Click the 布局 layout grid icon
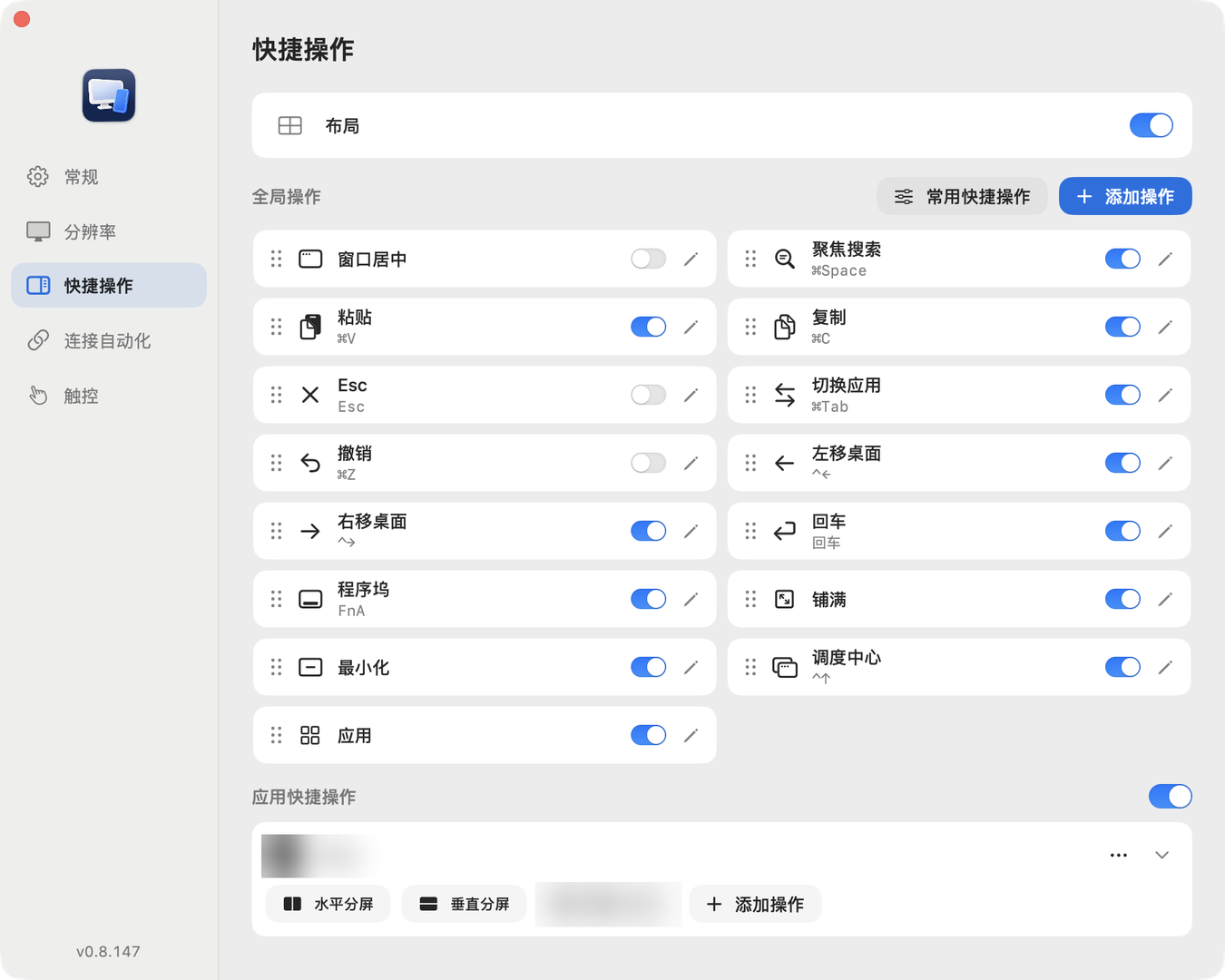The height and width of the screenshot is (980, 1225). click(x=290, y=125)
